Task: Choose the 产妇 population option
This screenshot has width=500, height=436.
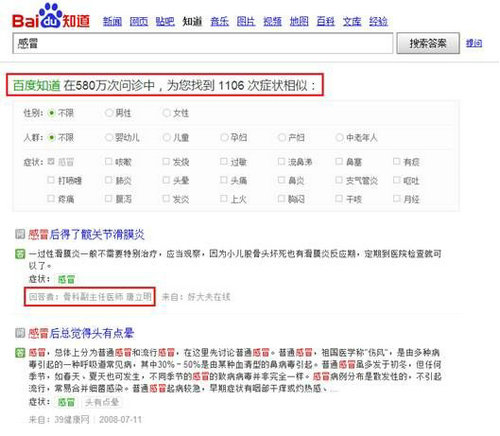Action: coord(282,137)
